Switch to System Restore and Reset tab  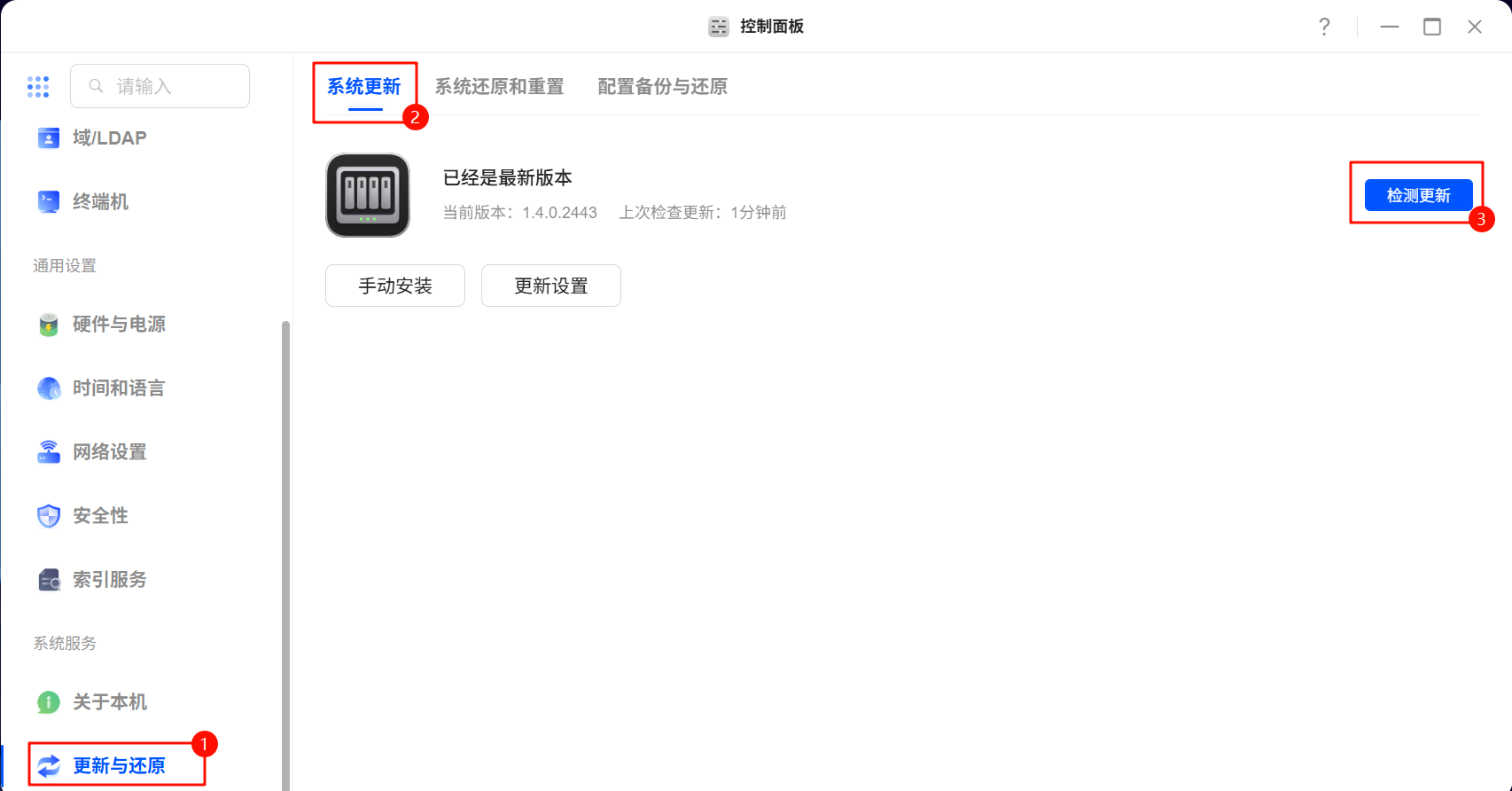[x=499, y=87]
